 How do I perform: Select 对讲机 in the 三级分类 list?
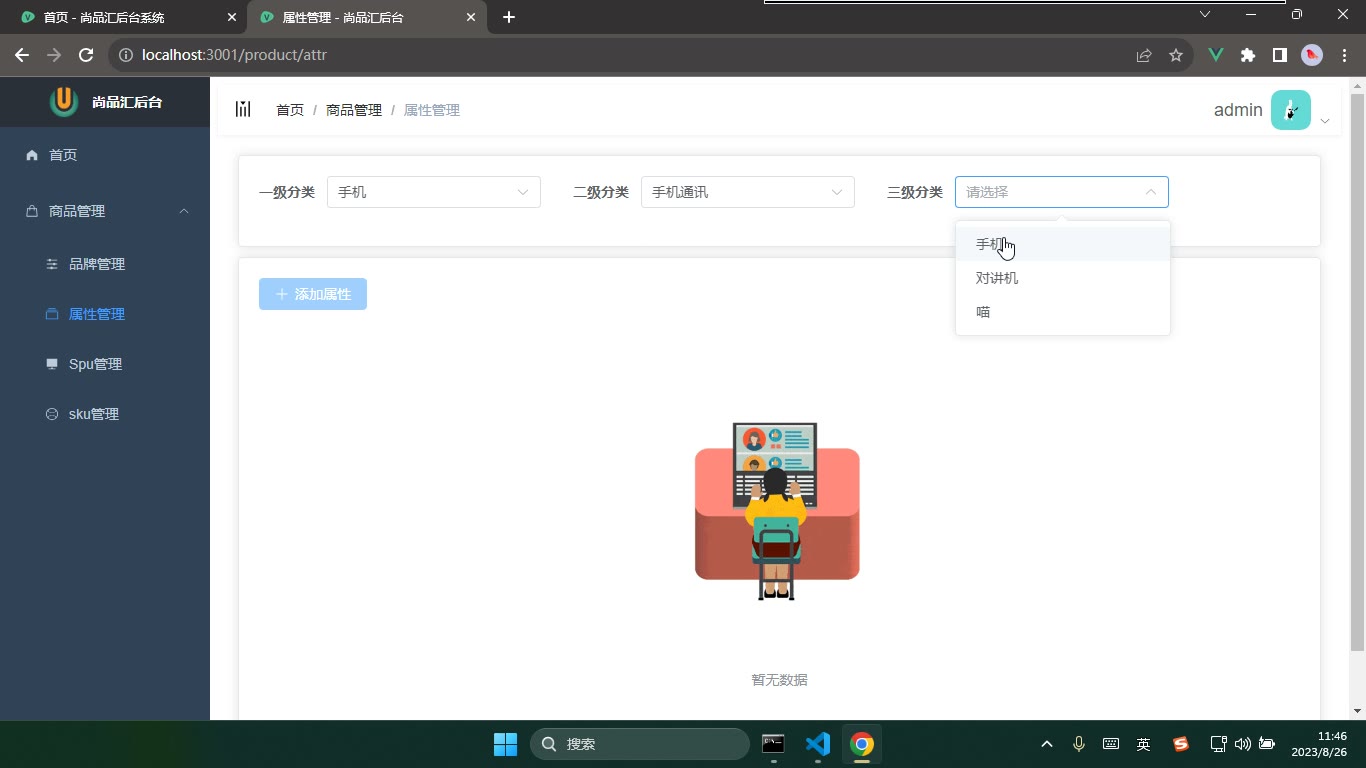click(1063, 278)
